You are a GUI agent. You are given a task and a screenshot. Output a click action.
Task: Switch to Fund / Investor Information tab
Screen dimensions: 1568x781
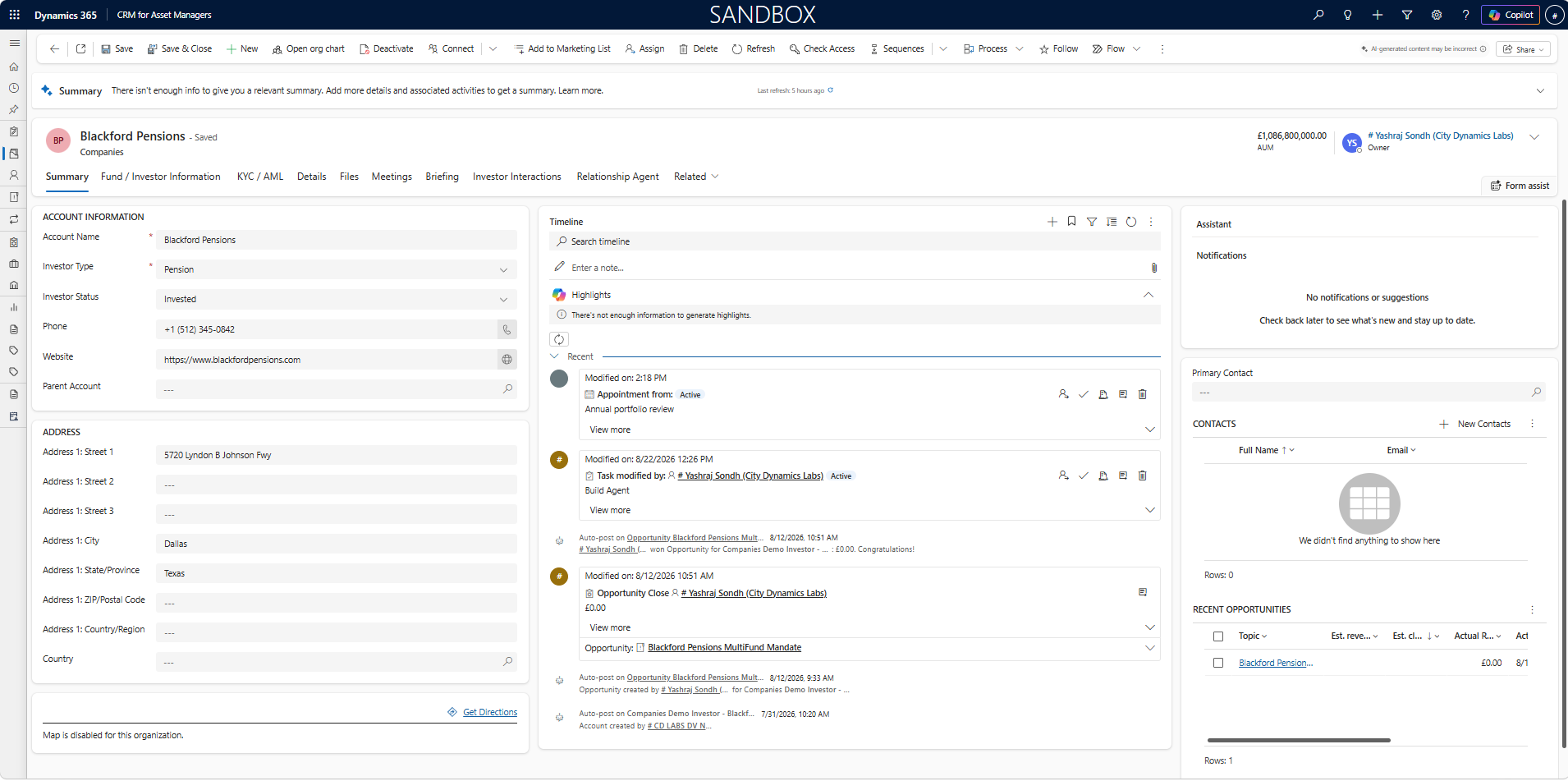tap(161, 177)
